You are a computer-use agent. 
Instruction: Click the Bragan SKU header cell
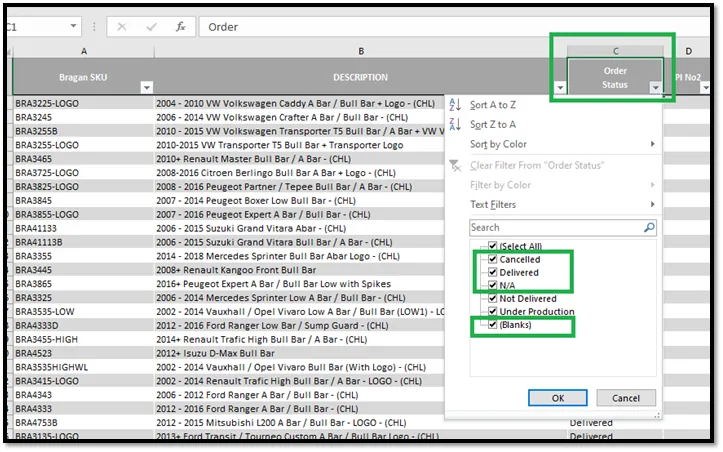(x=83, y=77)
